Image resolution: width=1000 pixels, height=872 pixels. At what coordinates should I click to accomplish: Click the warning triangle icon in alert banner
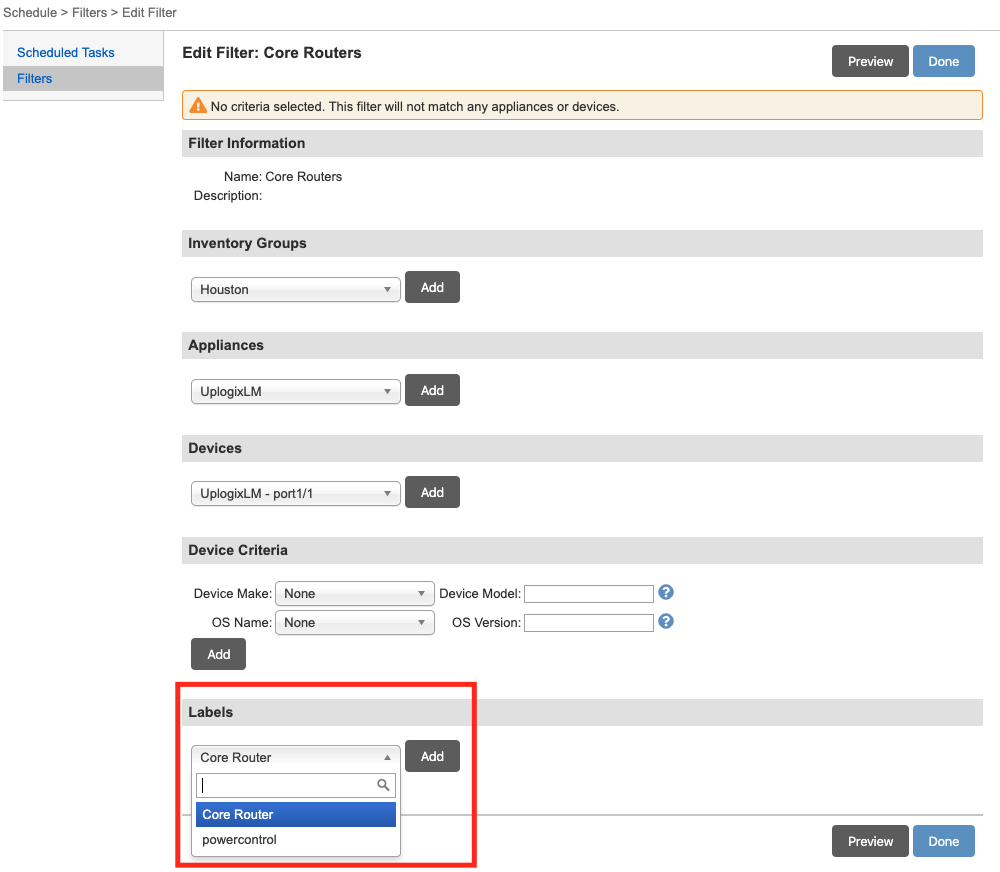point(198,106)
